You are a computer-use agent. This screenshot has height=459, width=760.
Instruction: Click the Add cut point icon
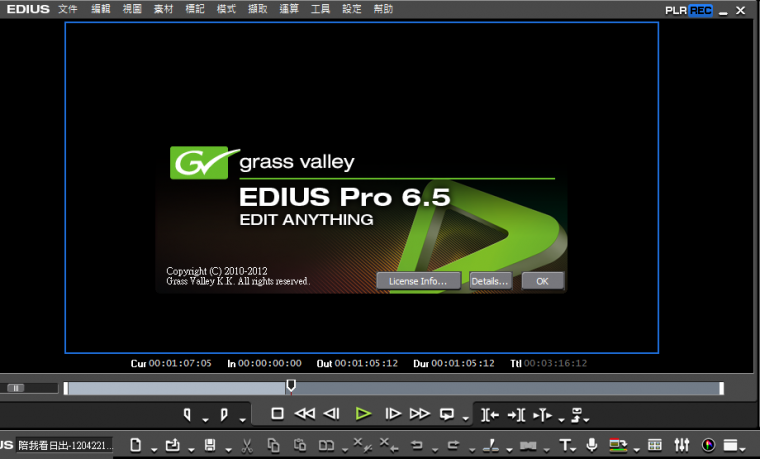click(491, 445)
